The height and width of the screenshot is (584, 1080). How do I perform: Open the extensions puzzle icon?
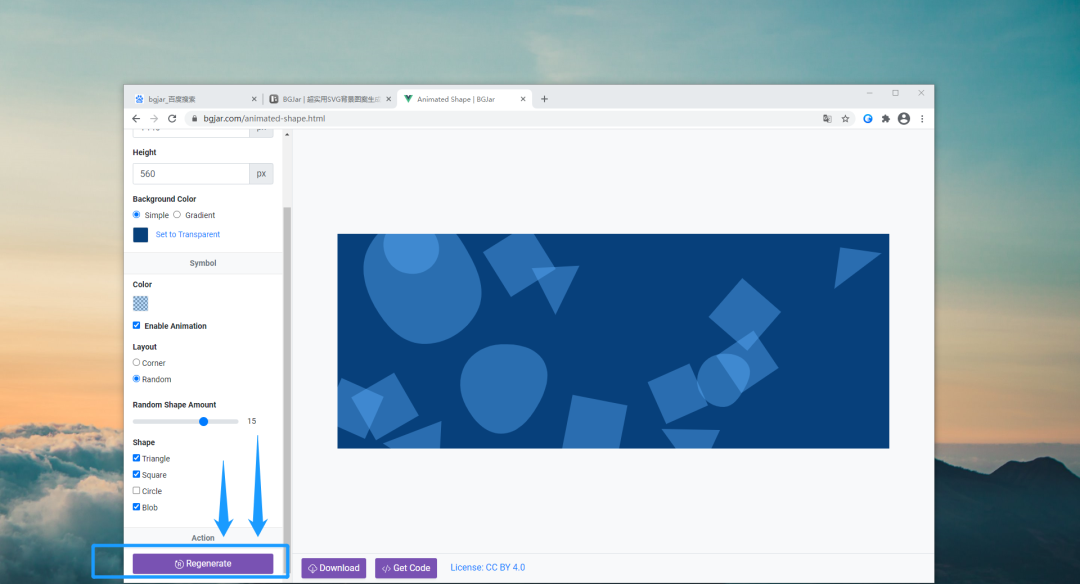885,118
